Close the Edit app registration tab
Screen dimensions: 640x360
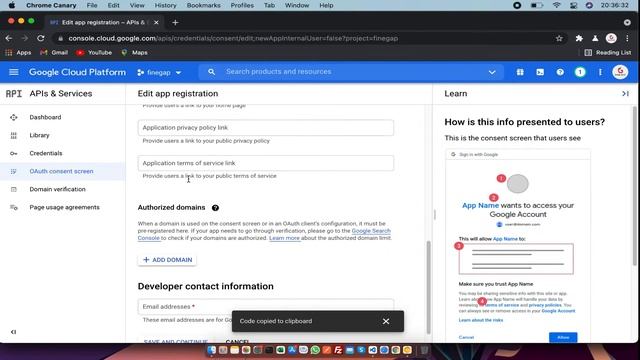pyautogui.click(x=156, y=22)
